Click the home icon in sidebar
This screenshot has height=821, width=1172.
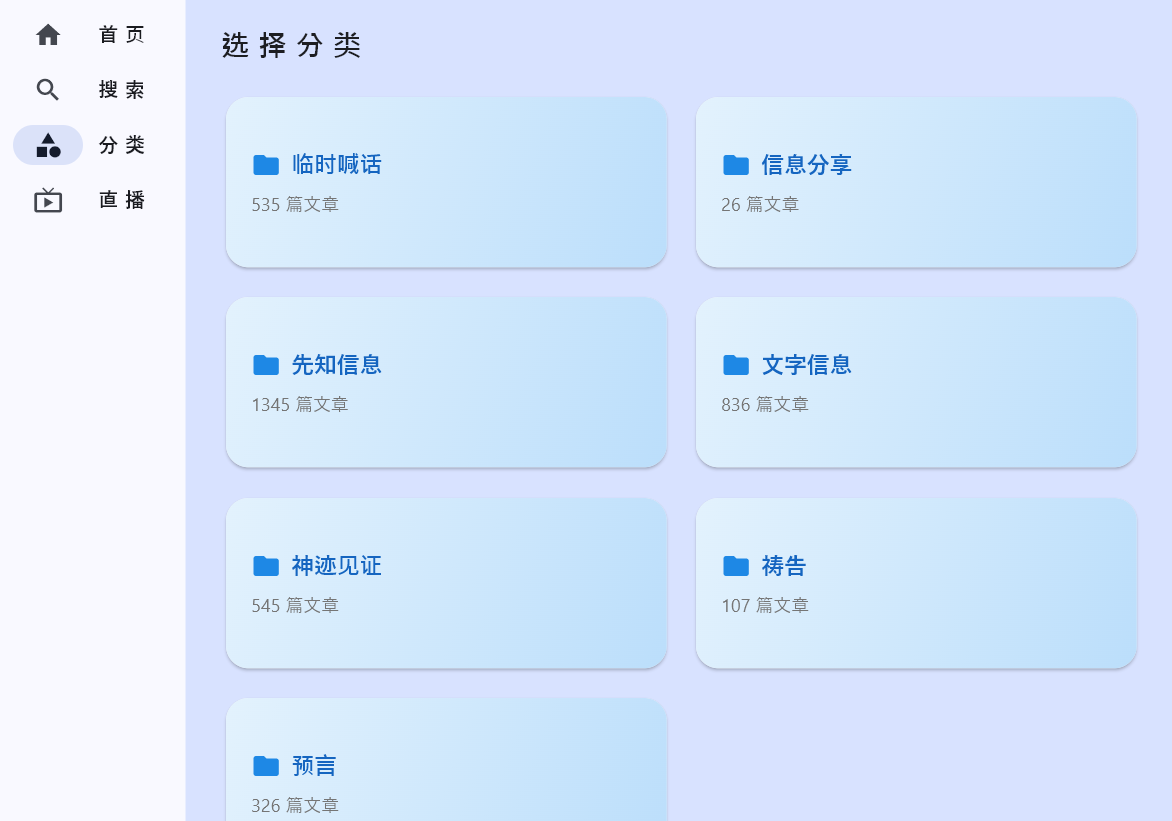tap(48, 35)
